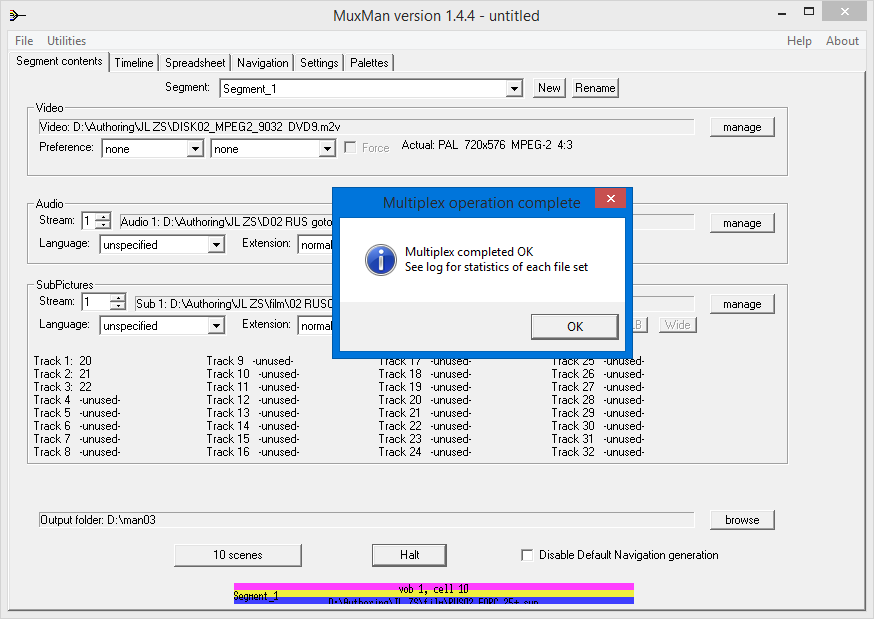Minimize the MuxMan window
874x619 pixels.
[782, 13]
